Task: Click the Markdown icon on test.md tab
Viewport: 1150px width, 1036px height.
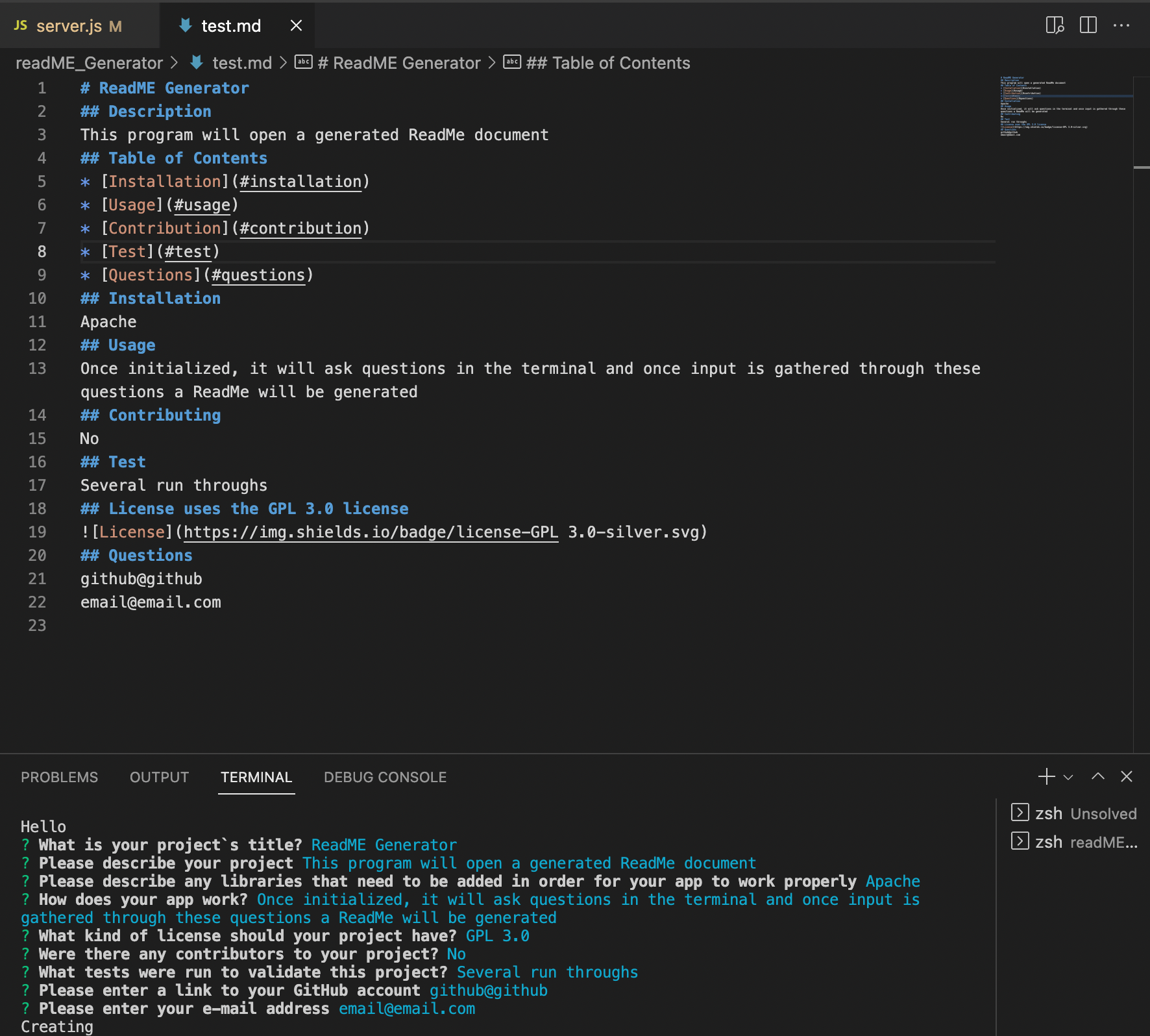Action: click(x=186, y=25)
